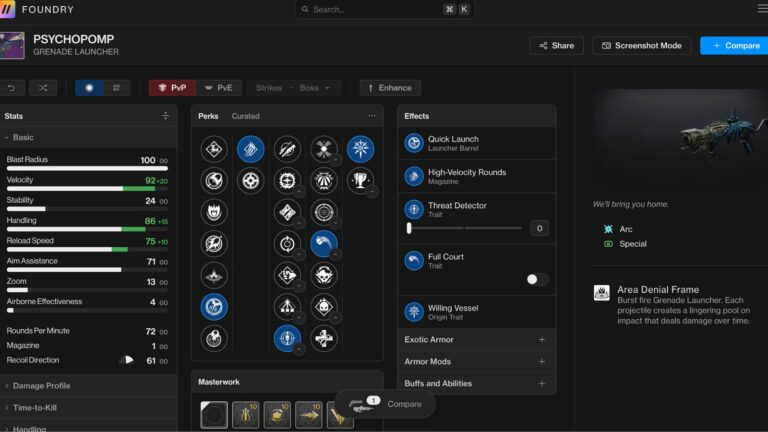Viewport: 768px width, 432px height.
Task: Click the undo arrow icon in toolbar
Action: pyautogui.click(x=10, y=88)
